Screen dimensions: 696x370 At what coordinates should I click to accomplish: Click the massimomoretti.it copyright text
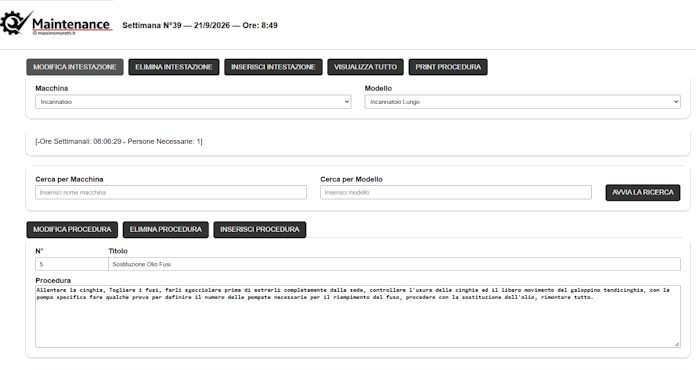pos(54,33)
